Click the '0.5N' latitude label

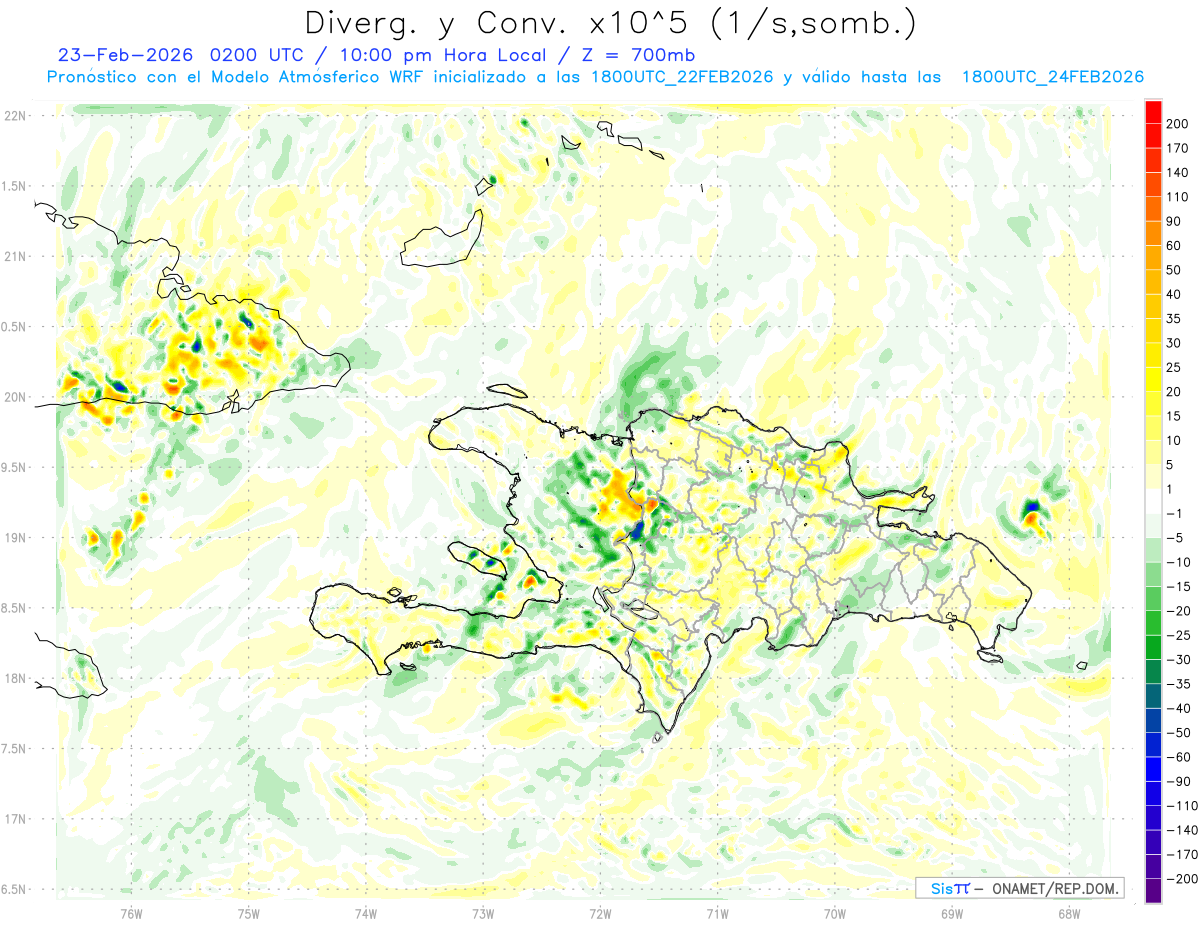(14, 327)
